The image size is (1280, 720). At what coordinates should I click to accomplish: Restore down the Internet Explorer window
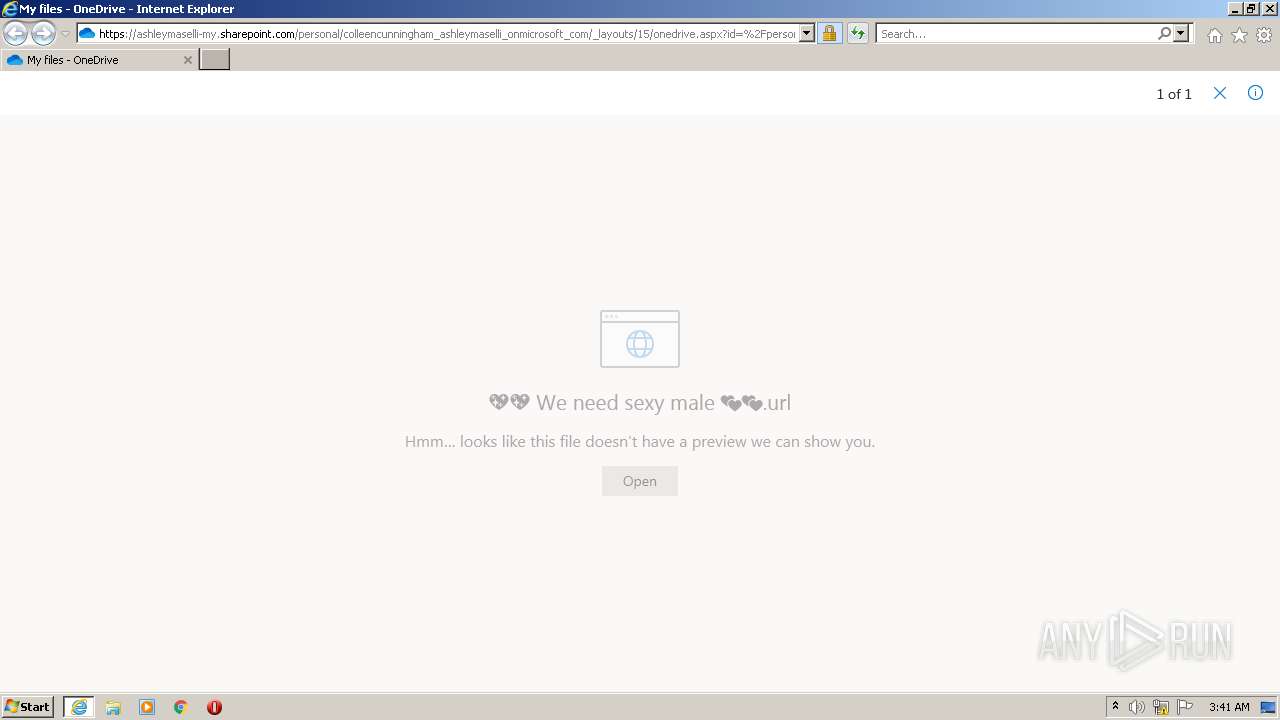point(1251,9)
